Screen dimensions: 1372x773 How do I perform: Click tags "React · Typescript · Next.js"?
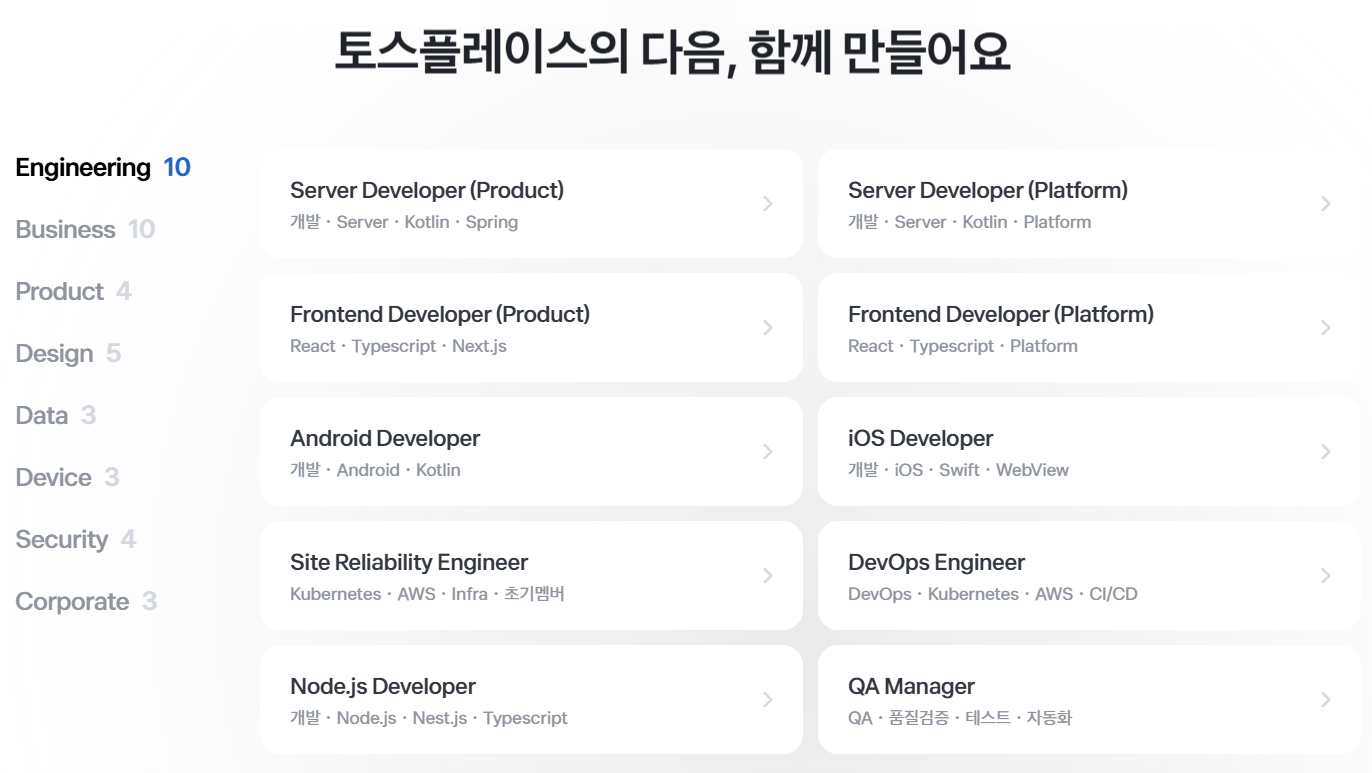point(398,346)
